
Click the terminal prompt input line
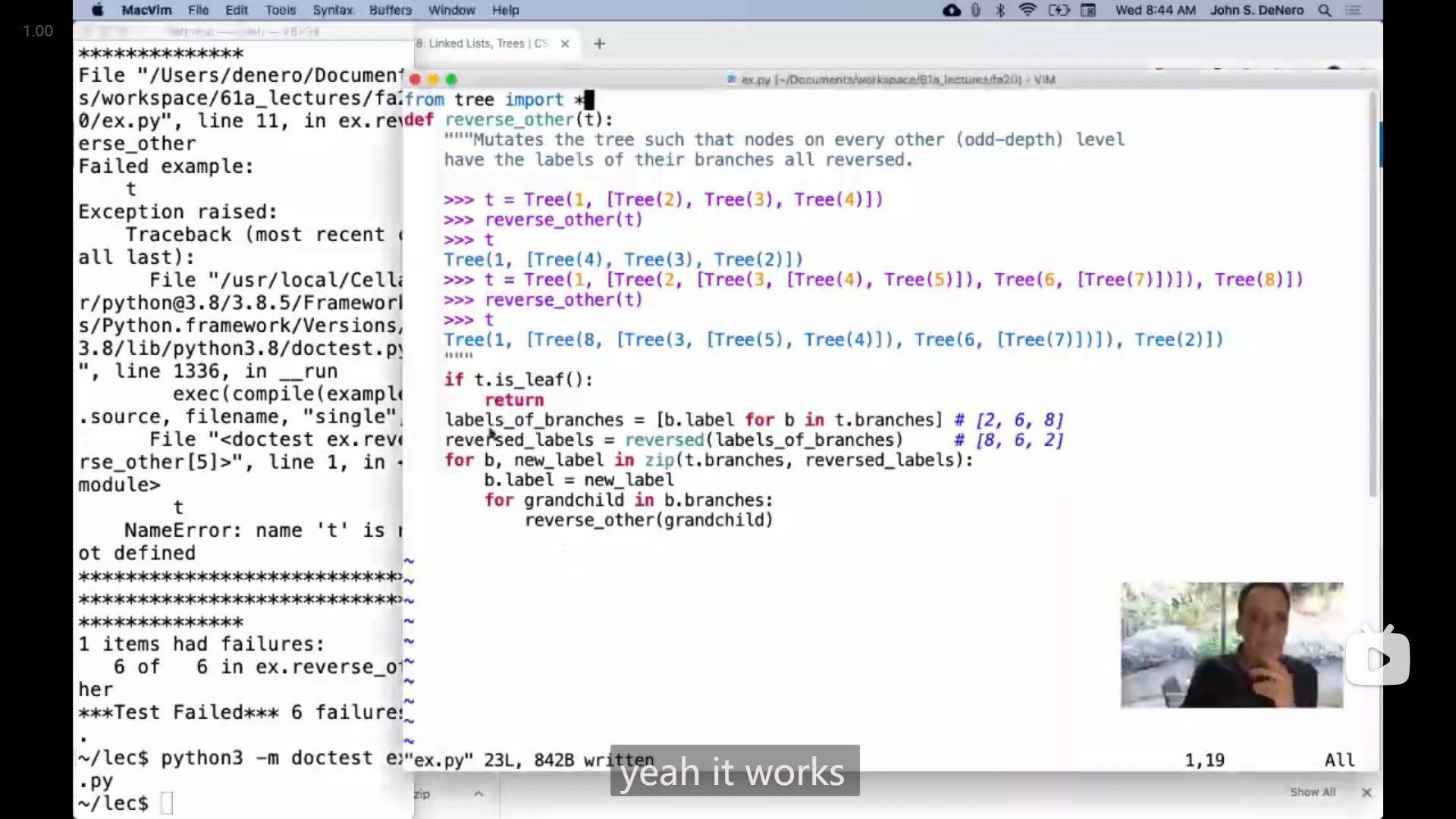tap(168, 802)
